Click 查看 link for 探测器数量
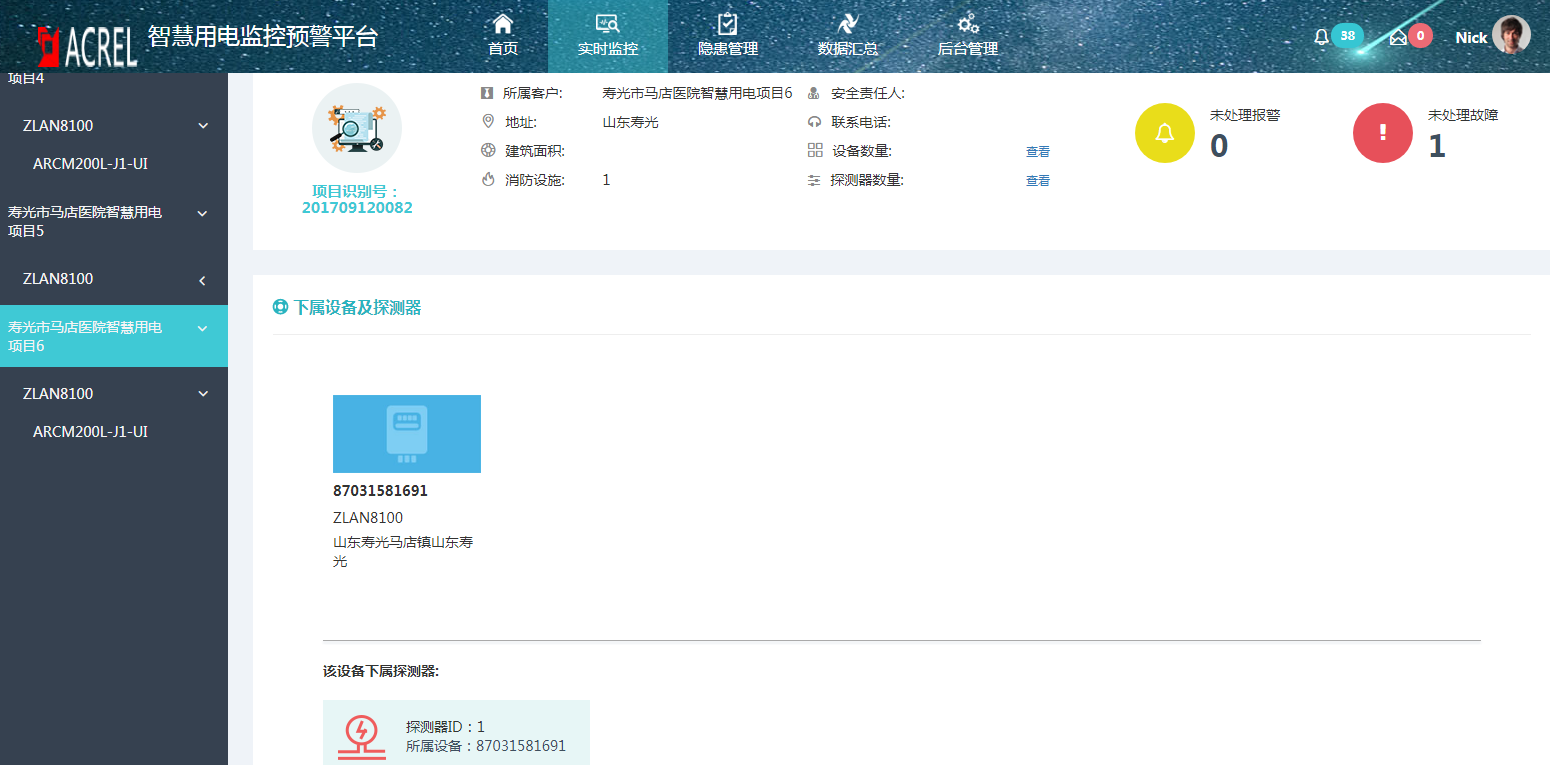The height and width of the screenshot is (765, 1550). [x=1038, y=181]
